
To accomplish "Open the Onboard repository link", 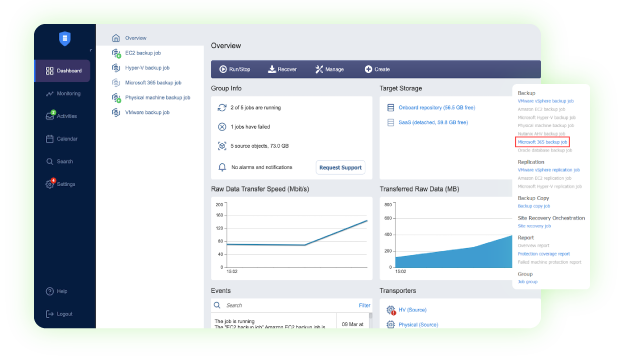I will point(437,108).
